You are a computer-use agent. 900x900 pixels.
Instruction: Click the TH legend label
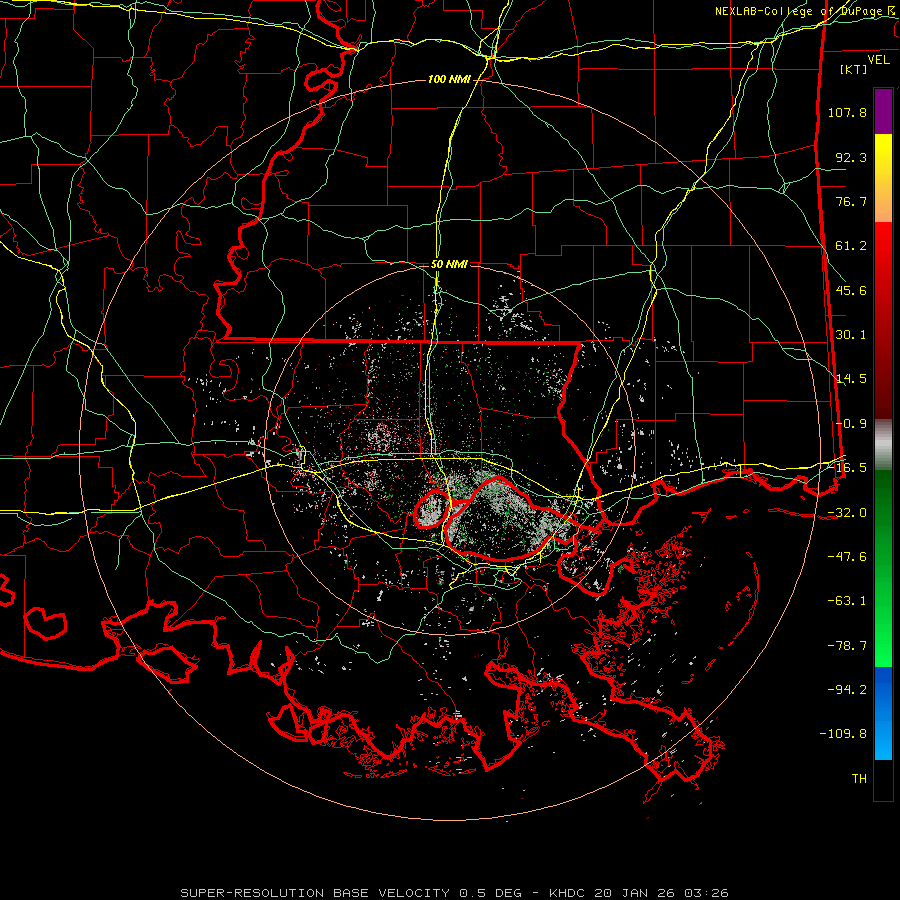[x=859, y=779]
